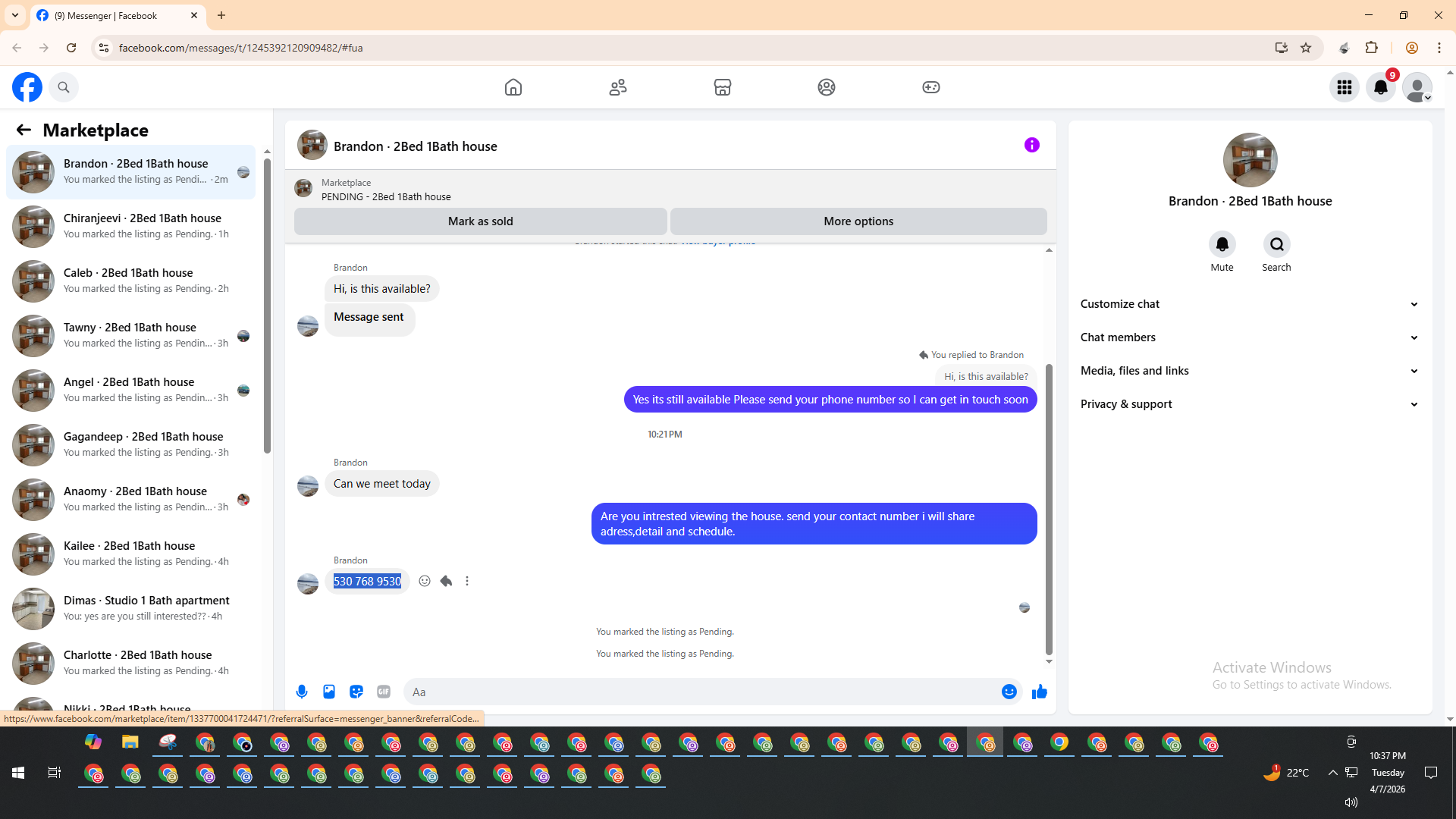Open Chrome extensions puzzle icon
The image size is (1456, 819).
1372,48
